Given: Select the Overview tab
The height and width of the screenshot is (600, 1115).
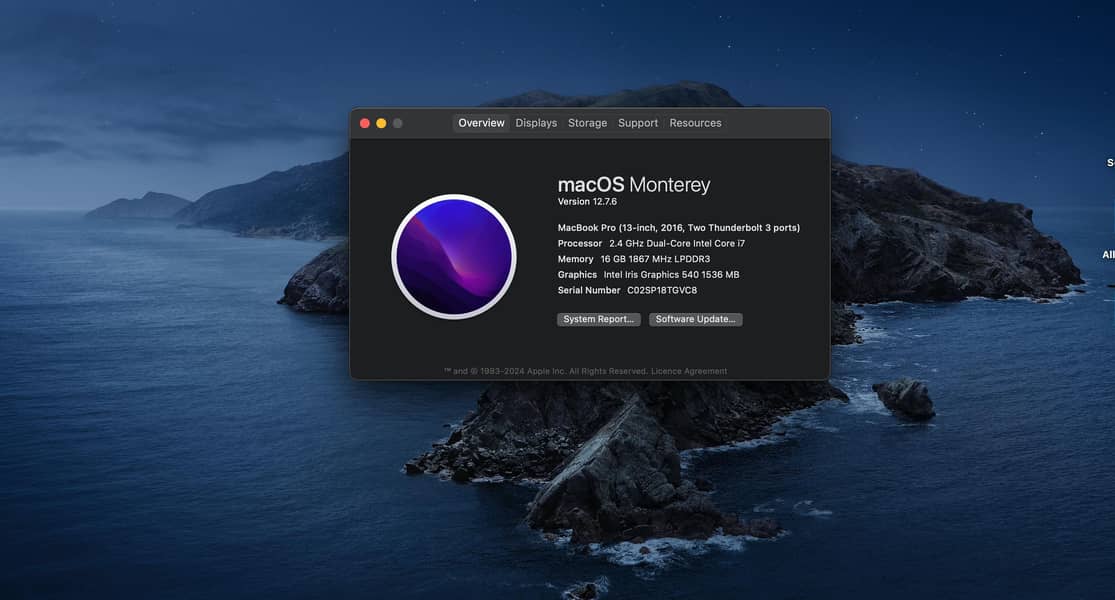Looking at the screenshot, I should (x=481, y=123).
